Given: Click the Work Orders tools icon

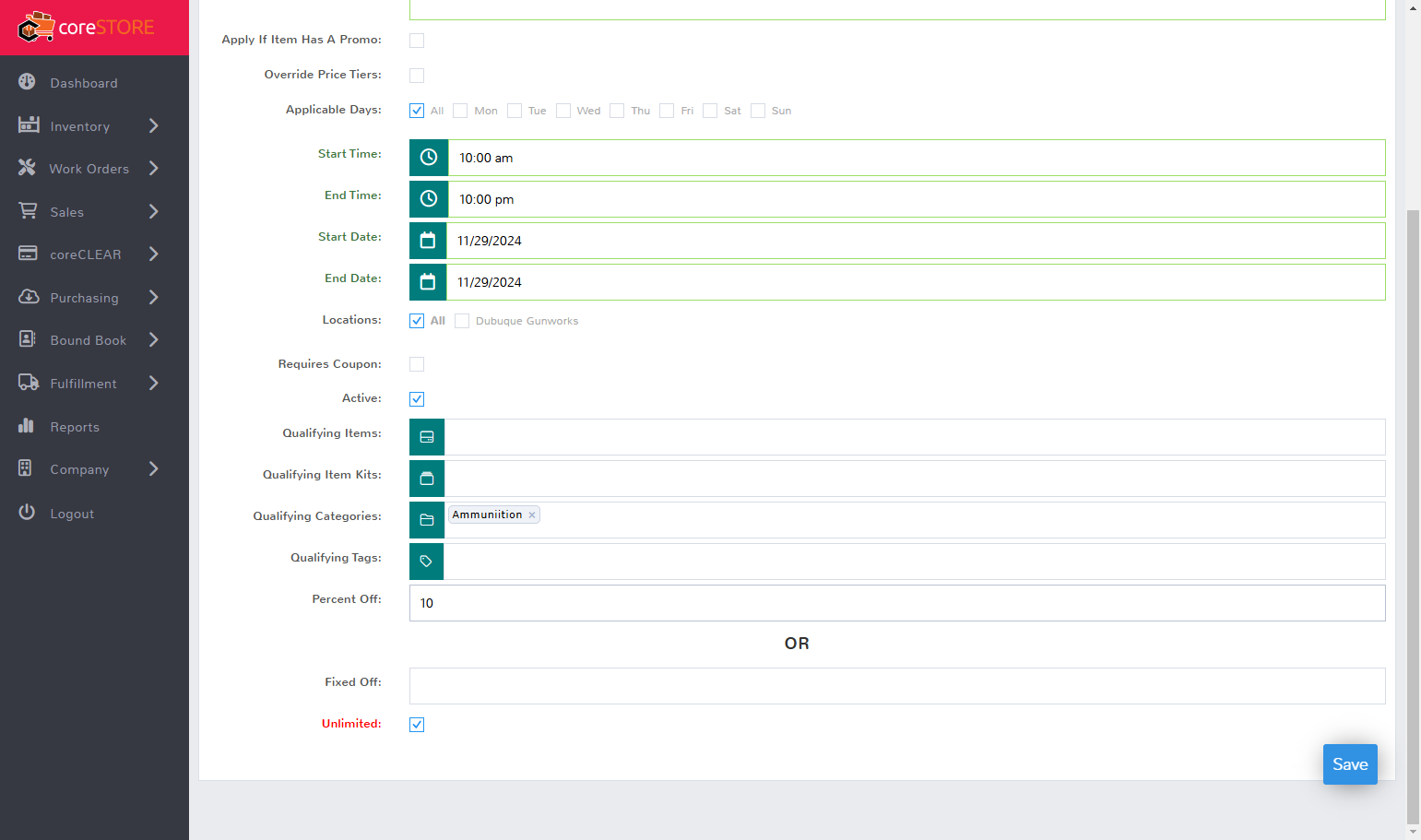Looking at the screenshot, I should point(27,168).
